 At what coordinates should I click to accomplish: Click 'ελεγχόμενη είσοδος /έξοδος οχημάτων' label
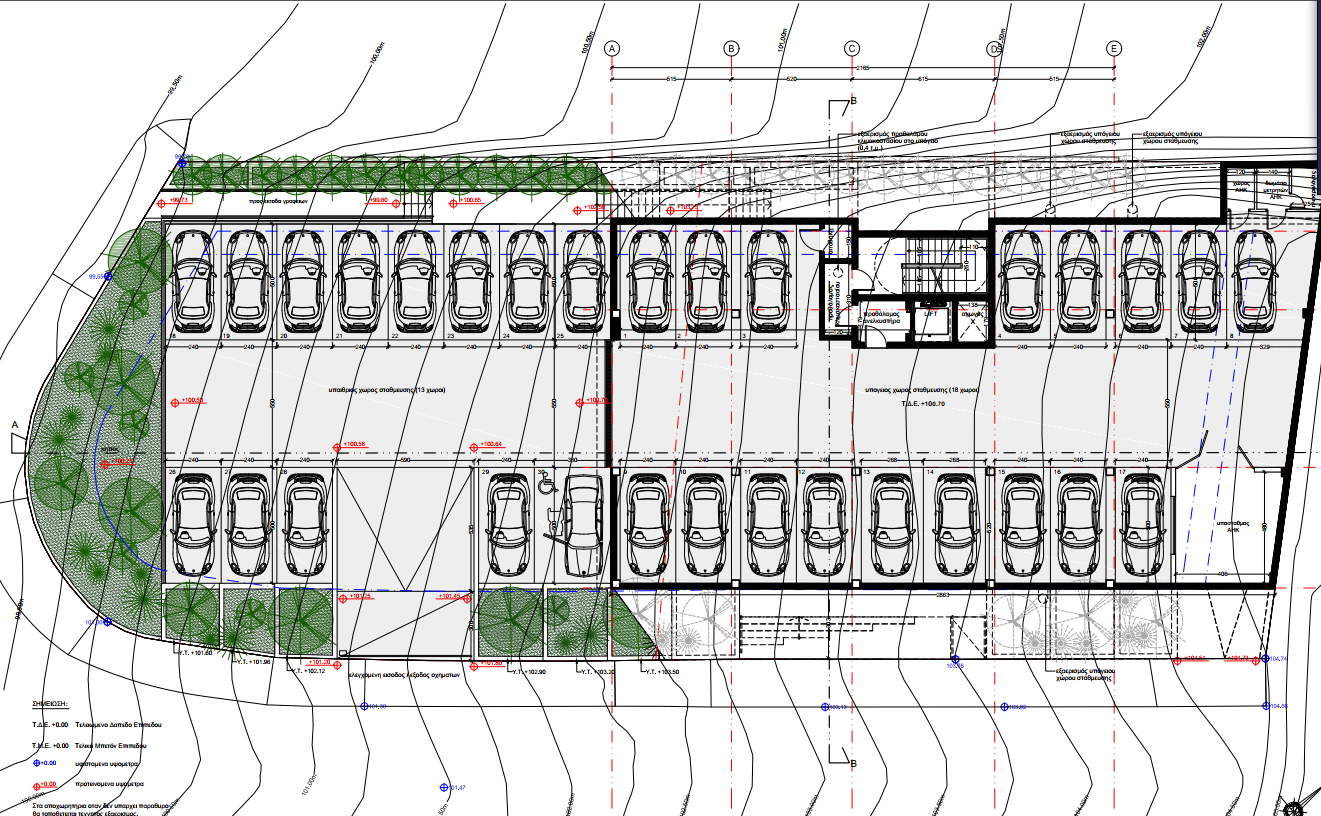pyautogui.click(x=404, y=675)
